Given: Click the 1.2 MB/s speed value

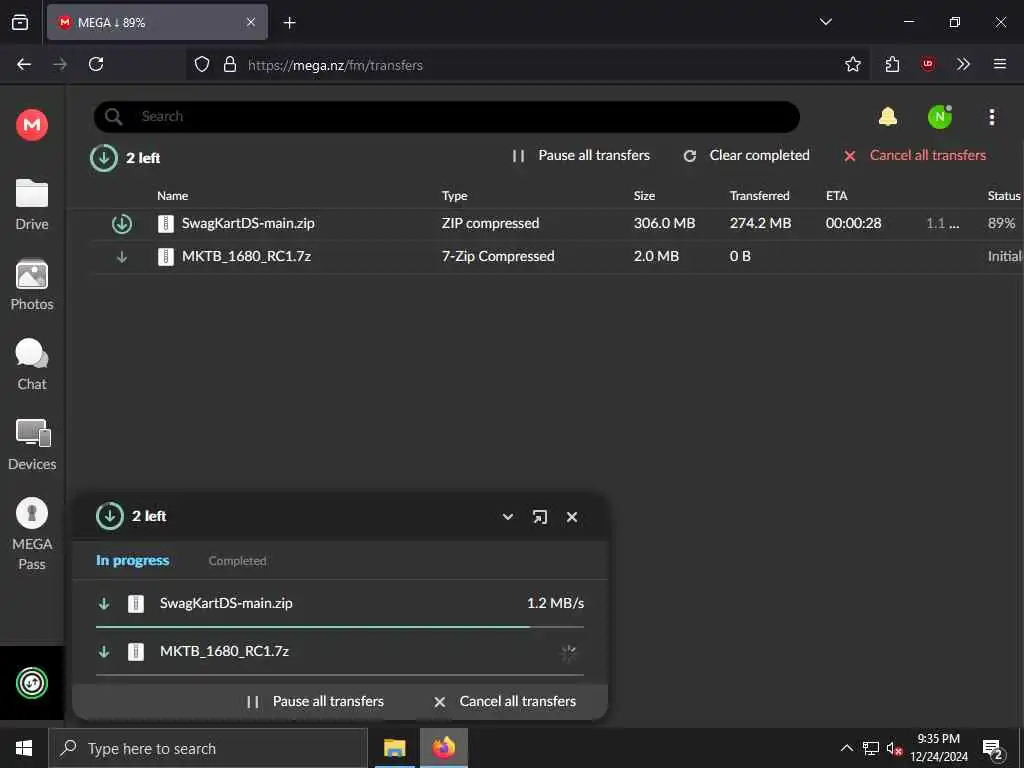Looking at the screenshot, I should click(555, 603).
